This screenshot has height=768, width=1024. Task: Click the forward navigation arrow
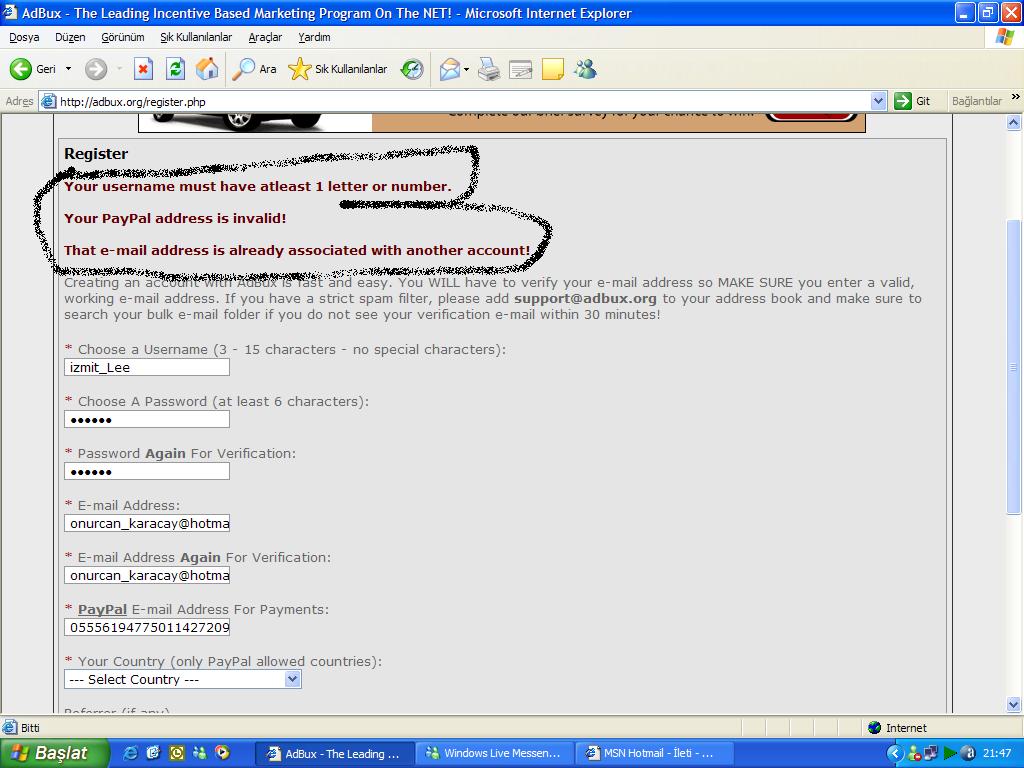pyautogui.click(x=96, y=69)
